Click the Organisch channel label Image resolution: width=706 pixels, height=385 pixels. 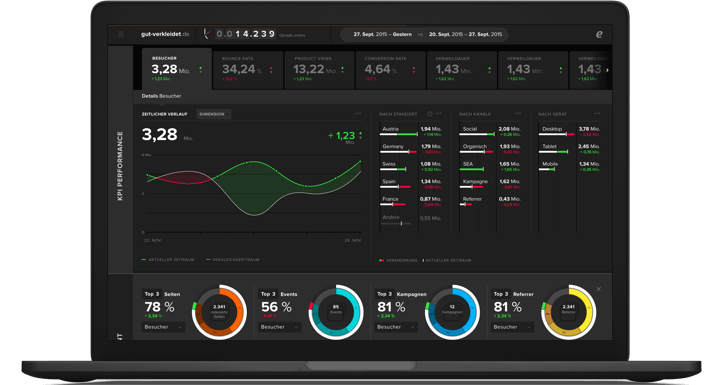pyautogui.click(x=475, y=146)
